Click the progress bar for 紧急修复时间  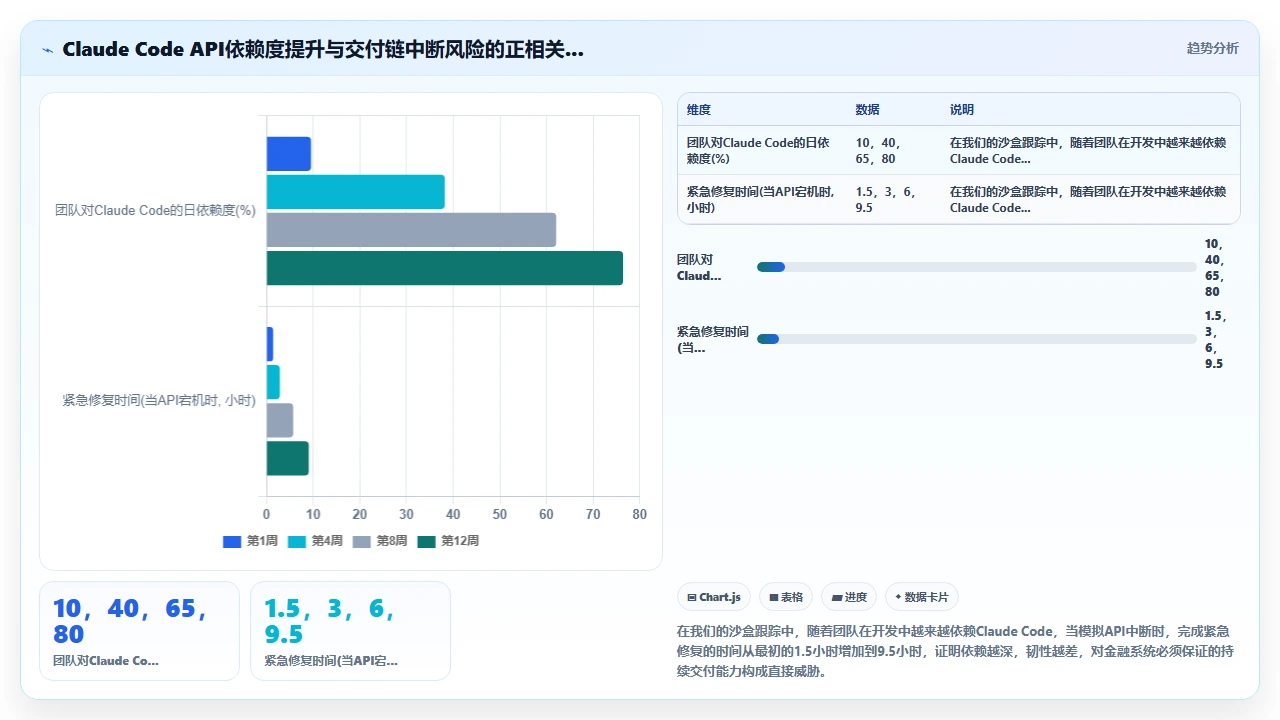976,339
